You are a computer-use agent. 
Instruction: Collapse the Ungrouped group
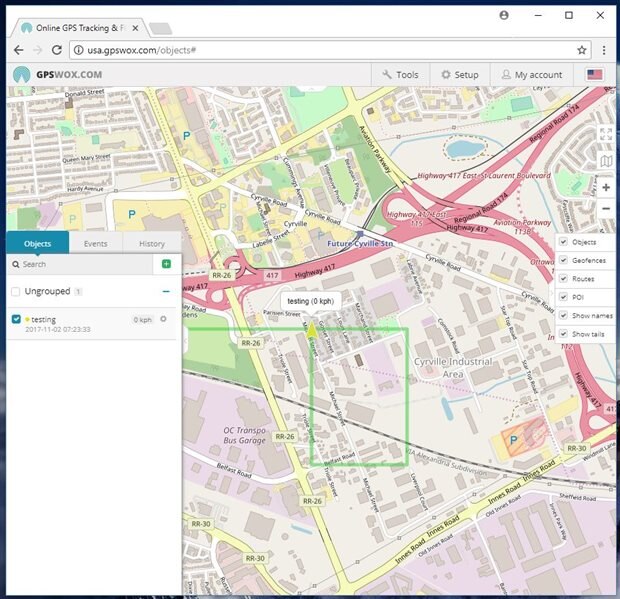tap(166, 291)
